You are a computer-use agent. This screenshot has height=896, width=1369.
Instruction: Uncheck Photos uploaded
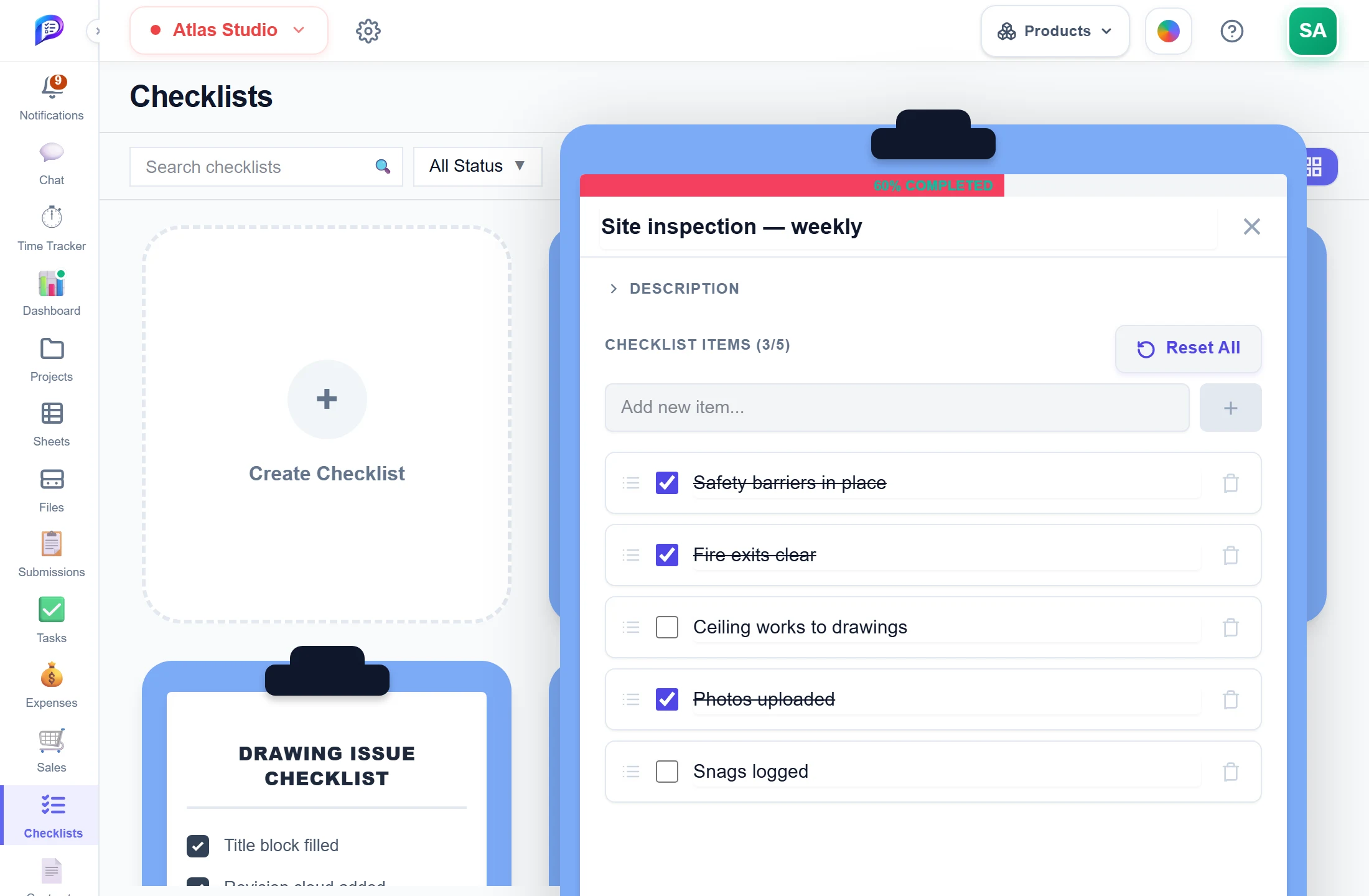coord(667,699)
